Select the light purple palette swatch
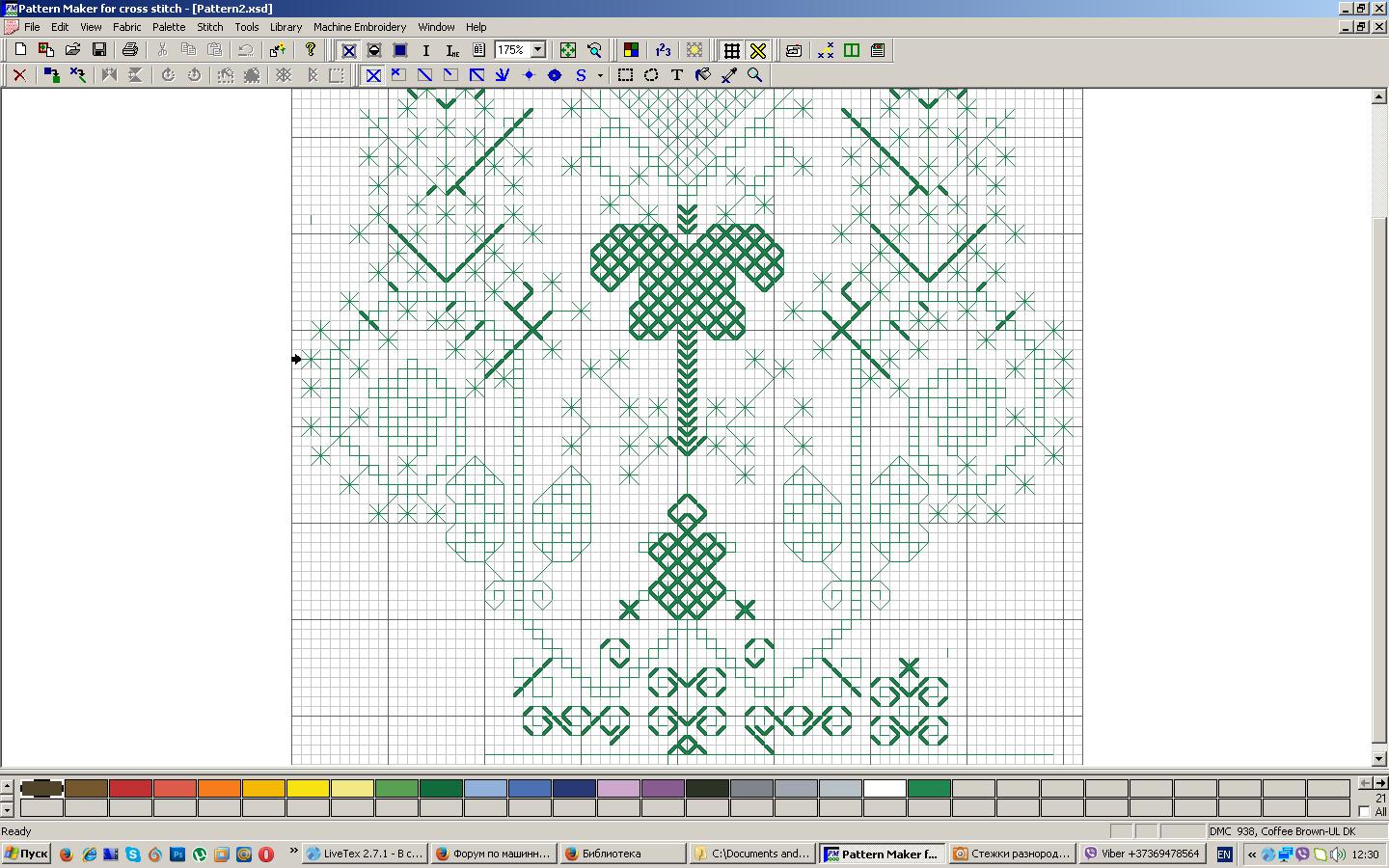This screenshot has height=868, width=1389. click(618, 788)
